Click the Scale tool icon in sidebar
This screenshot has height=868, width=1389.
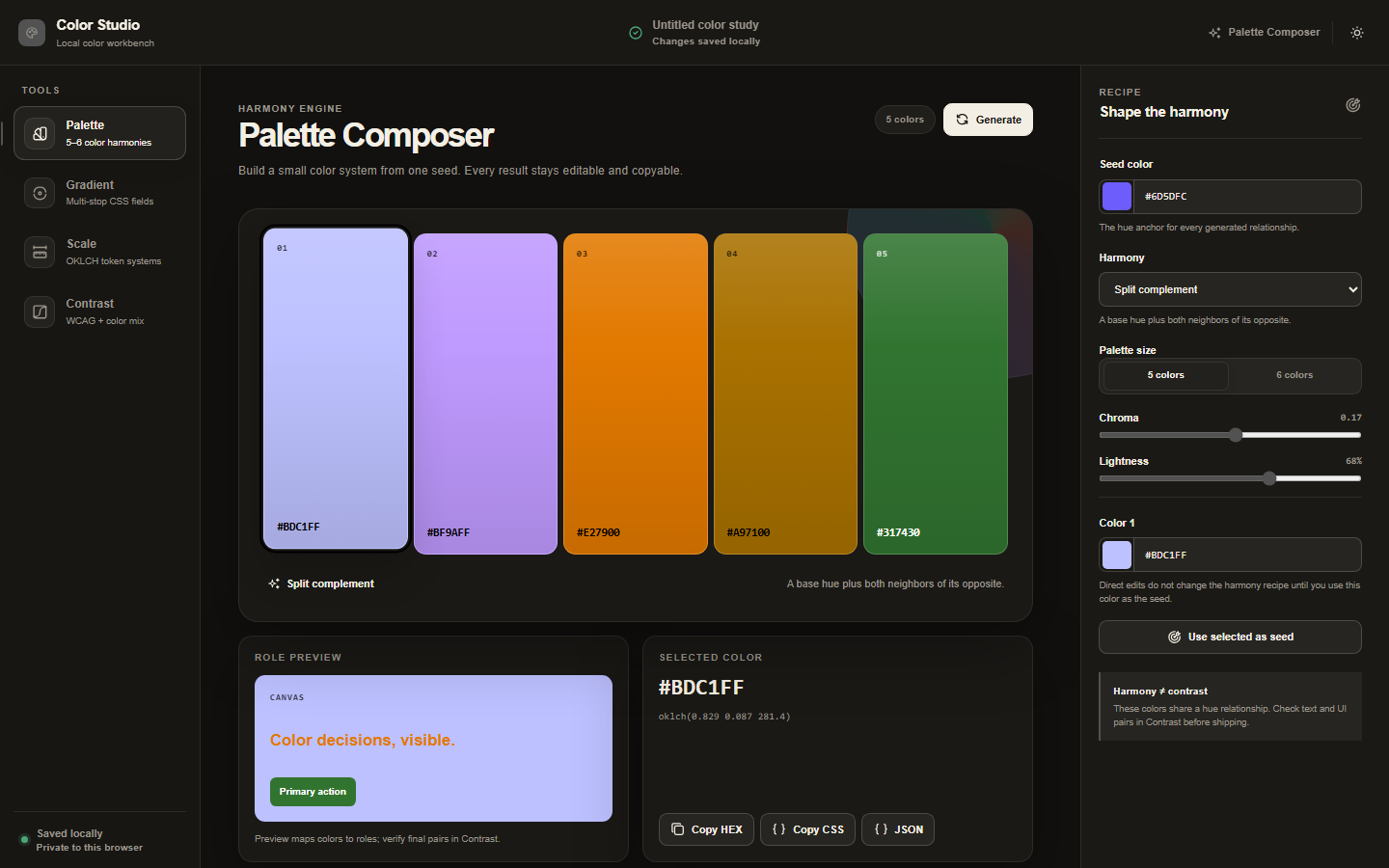[x=40, y=252]
